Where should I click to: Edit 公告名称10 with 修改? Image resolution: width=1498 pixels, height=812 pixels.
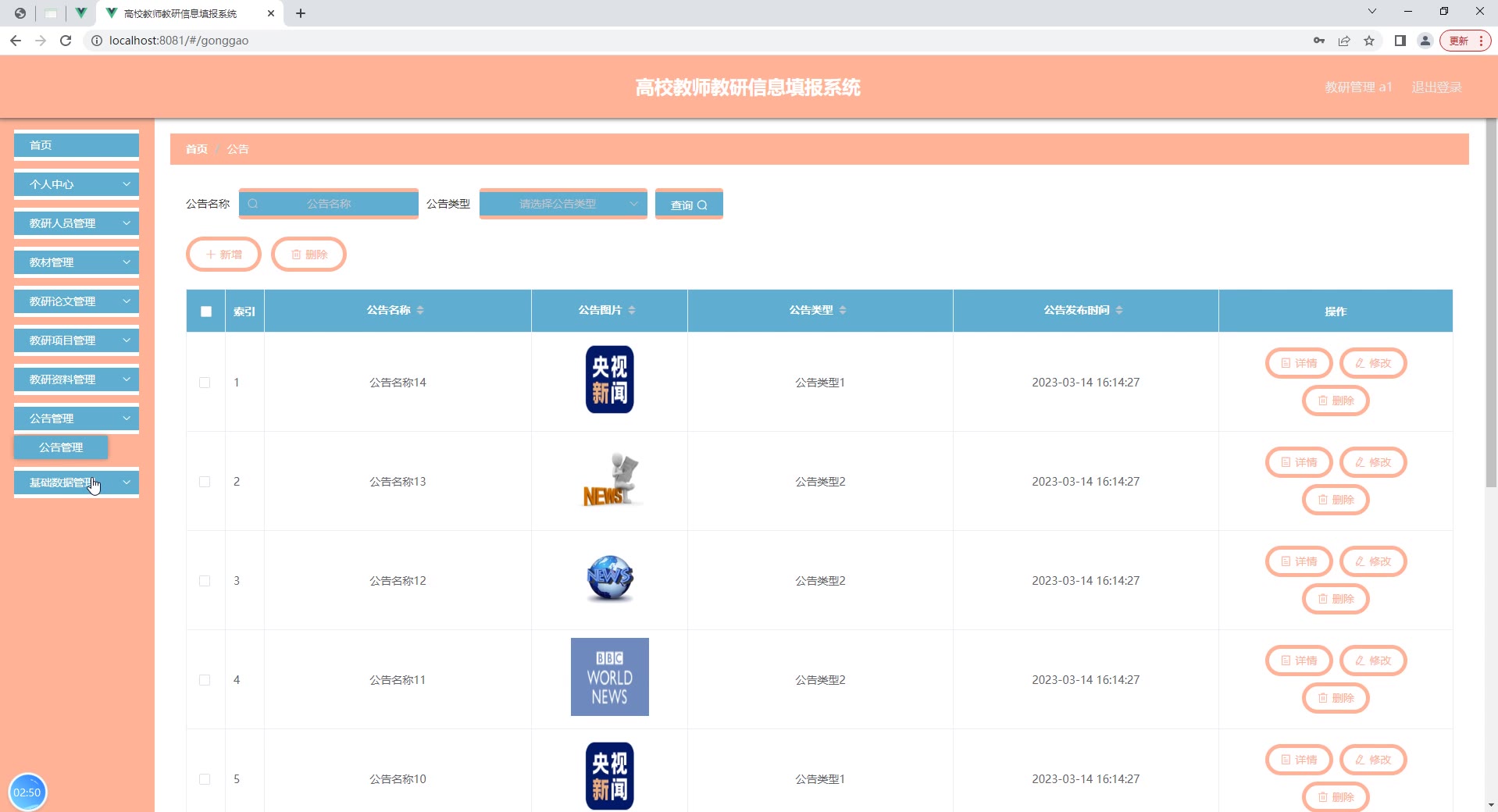pyautogui.click(x=1373, y=760)
